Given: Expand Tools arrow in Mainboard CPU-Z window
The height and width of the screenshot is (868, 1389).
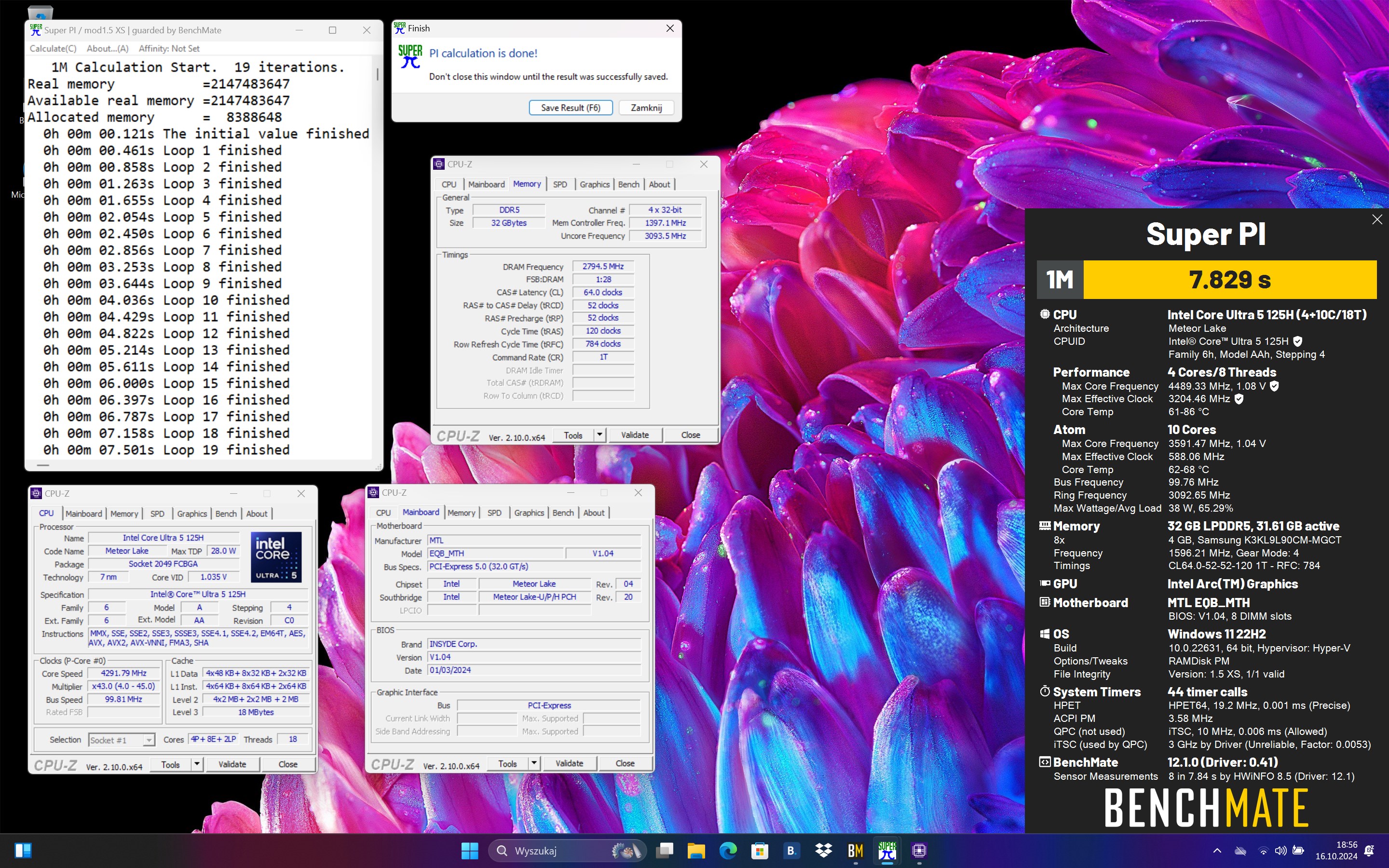Looking at the screenshot, I should [x=534, y=763].
